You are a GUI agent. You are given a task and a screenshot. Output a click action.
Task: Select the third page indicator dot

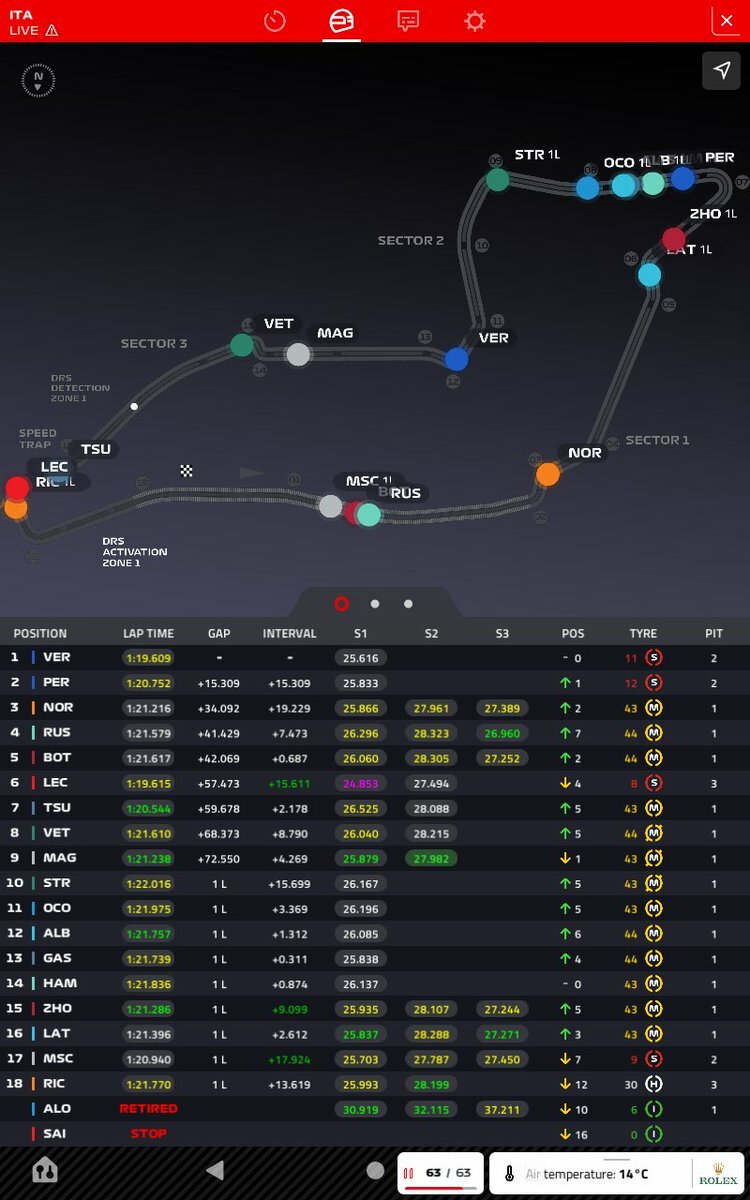coord(408,604)
